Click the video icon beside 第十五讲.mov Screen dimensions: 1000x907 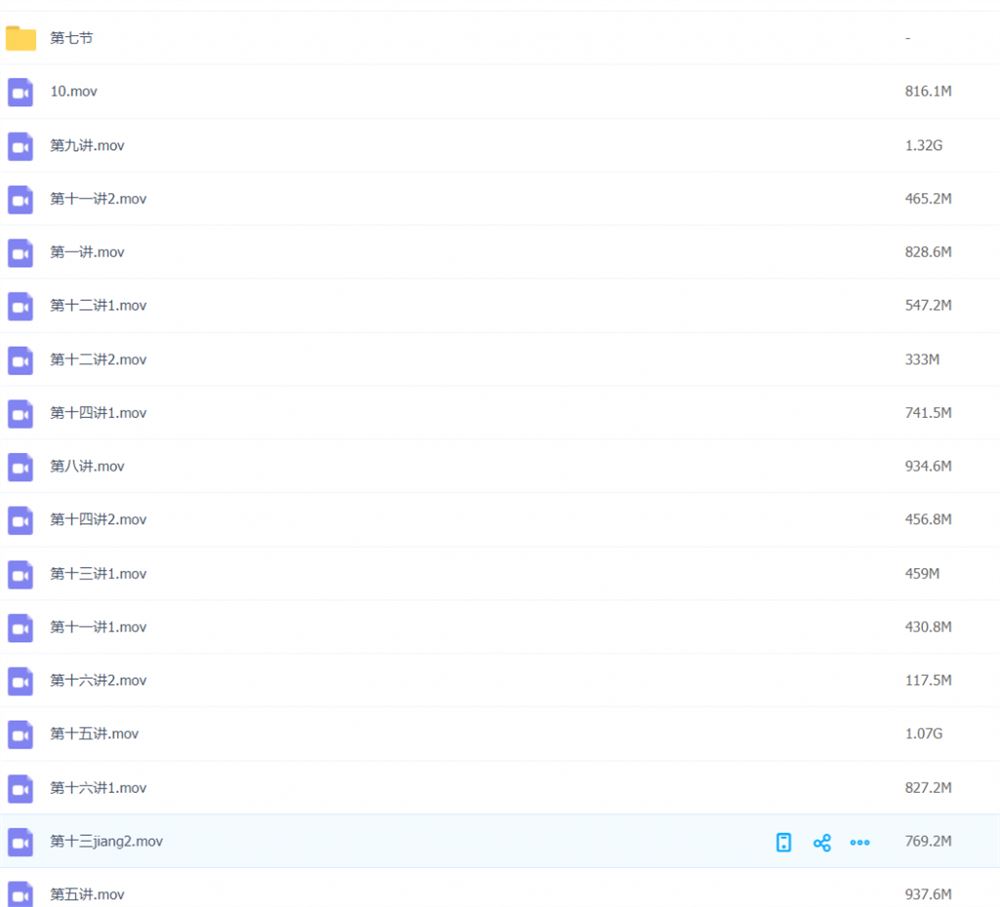(20, 735)
